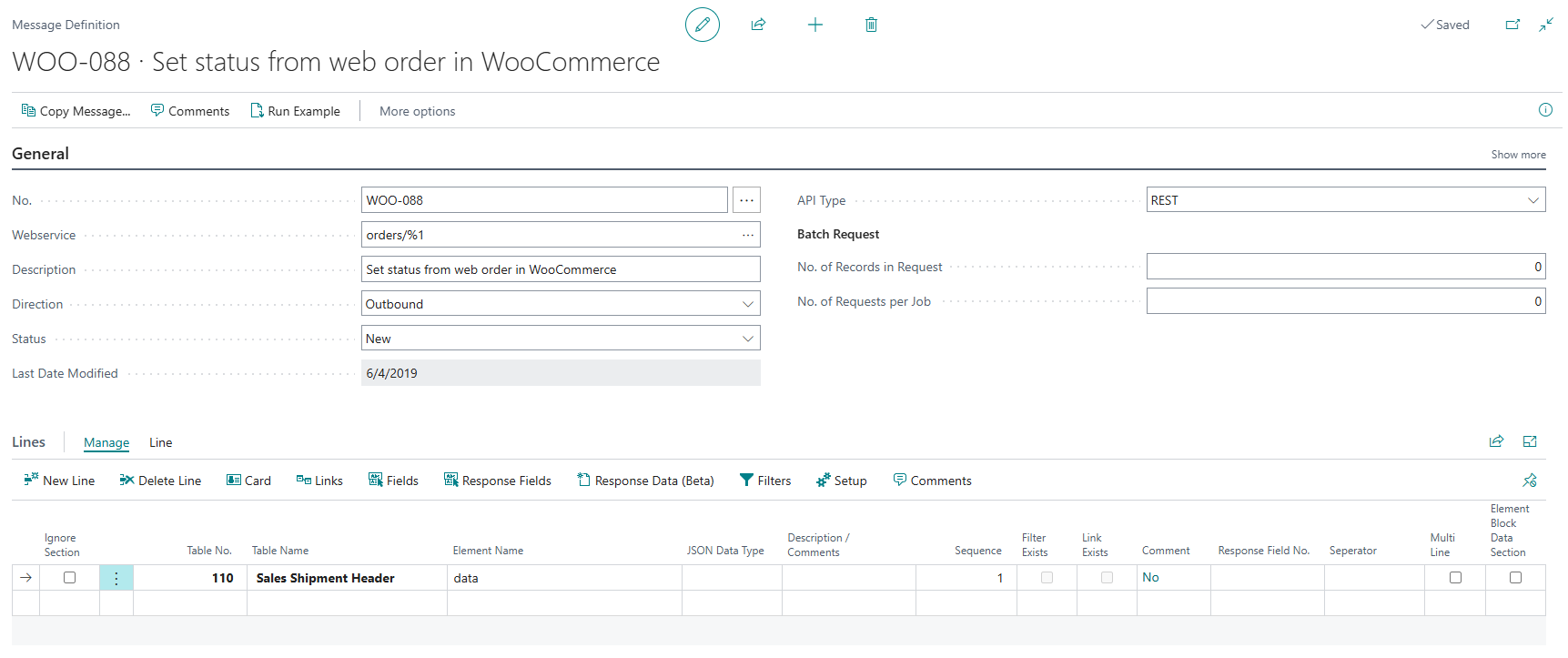Click the Description input field
This screenshot has width=1568, height=658.
click(x=561, y=269)
